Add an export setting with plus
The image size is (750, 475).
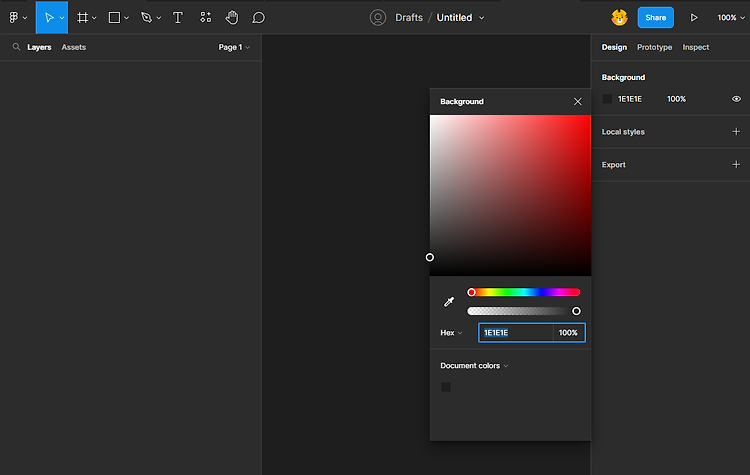click(x=736, y=165)
